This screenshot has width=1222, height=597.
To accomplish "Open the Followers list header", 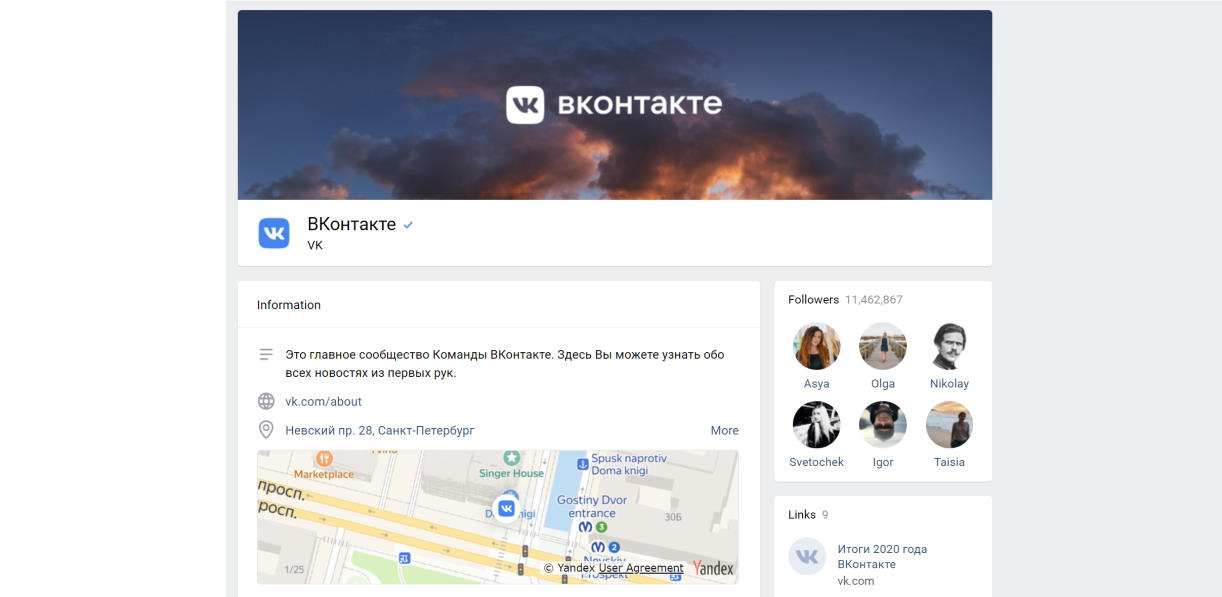I will tap(813, 299).
